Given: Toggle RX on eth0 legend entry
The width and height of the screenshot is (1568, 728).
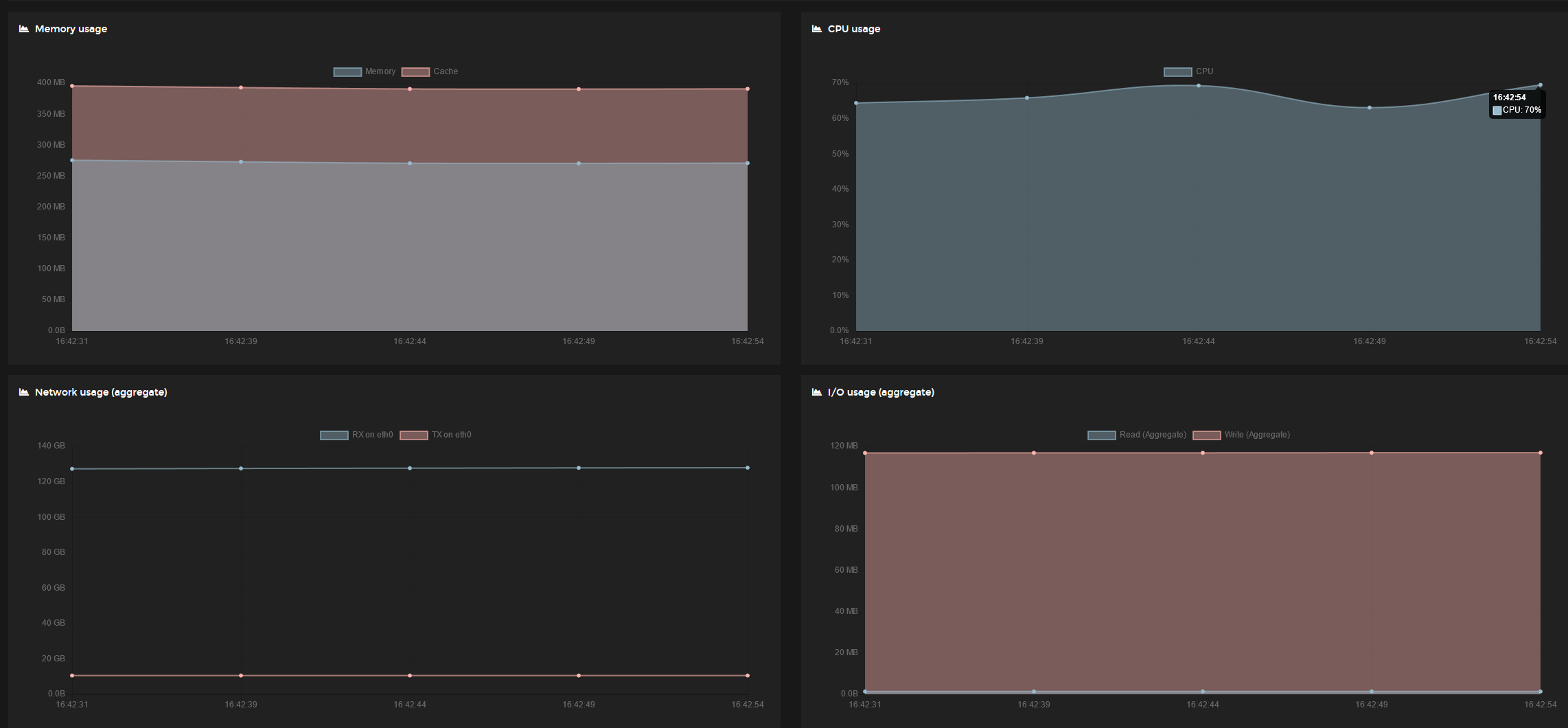Looking at the screenshot, I should pos(357,435).
